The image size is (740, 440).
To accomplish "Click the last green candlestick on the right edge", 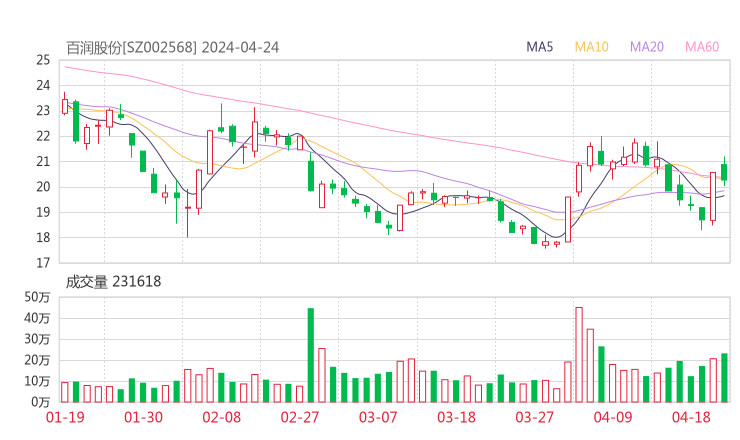I will tap(724, 171).
